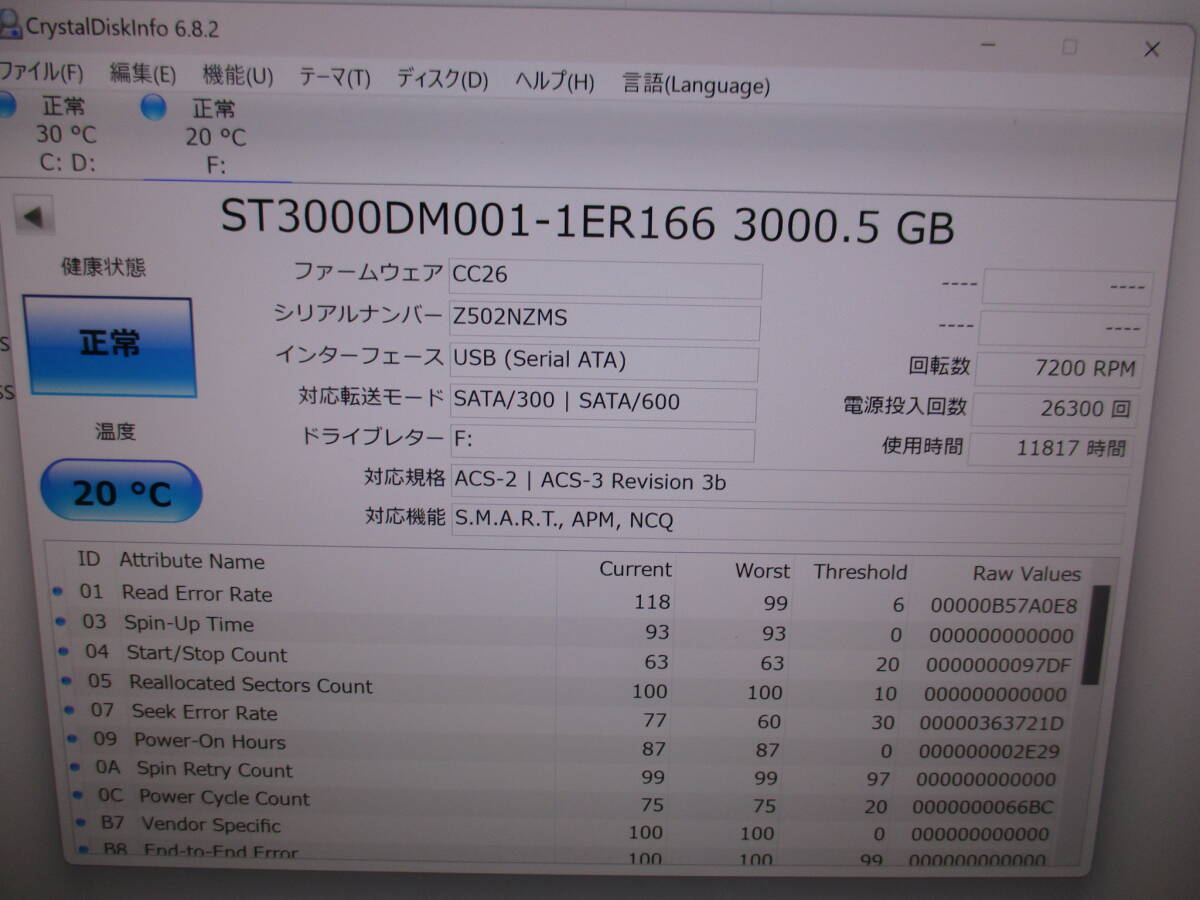Screen dimensions: 1200x900
Task: Click the Attribute Name column header
Action: pos(192,562)
